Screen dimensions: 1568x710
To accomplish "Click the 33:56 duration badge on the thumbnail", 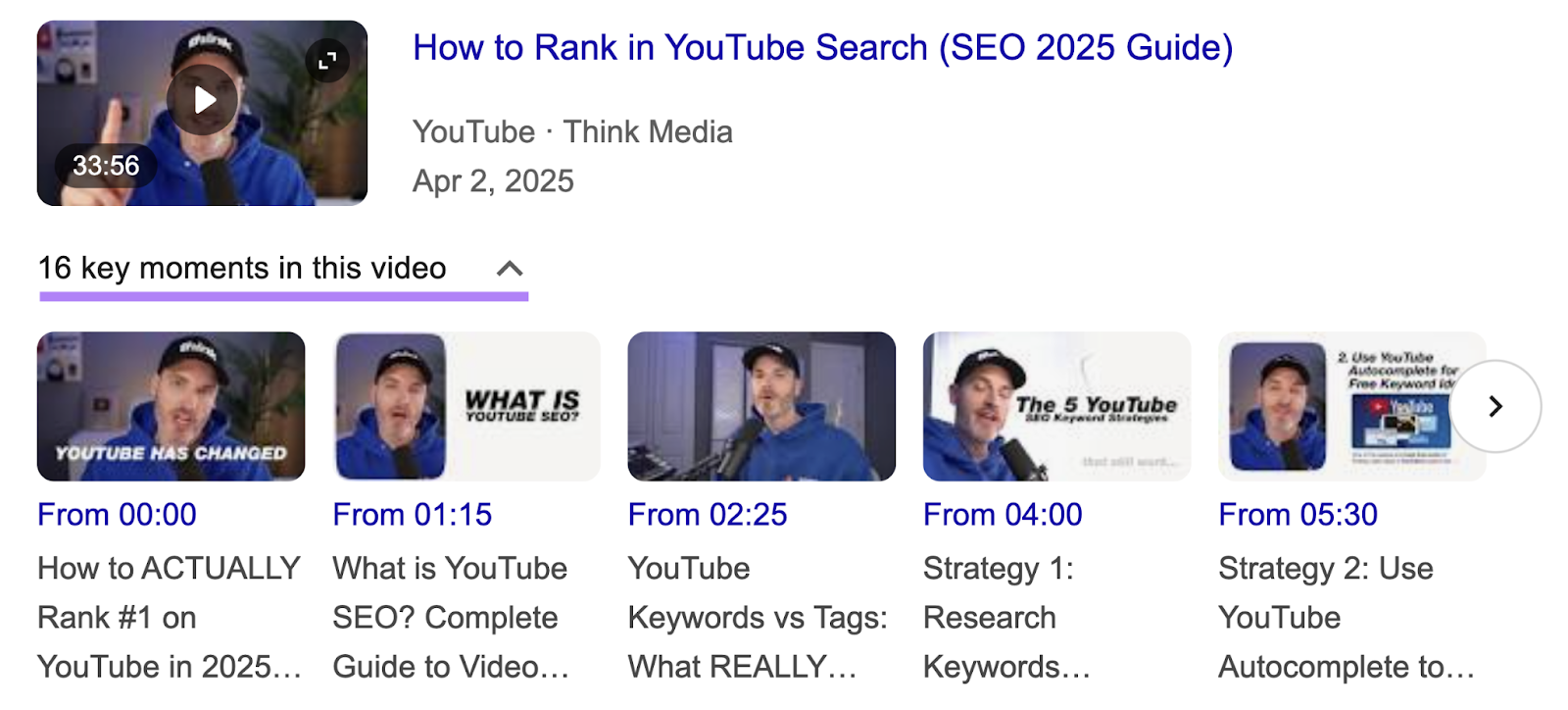I will [107, 166].
